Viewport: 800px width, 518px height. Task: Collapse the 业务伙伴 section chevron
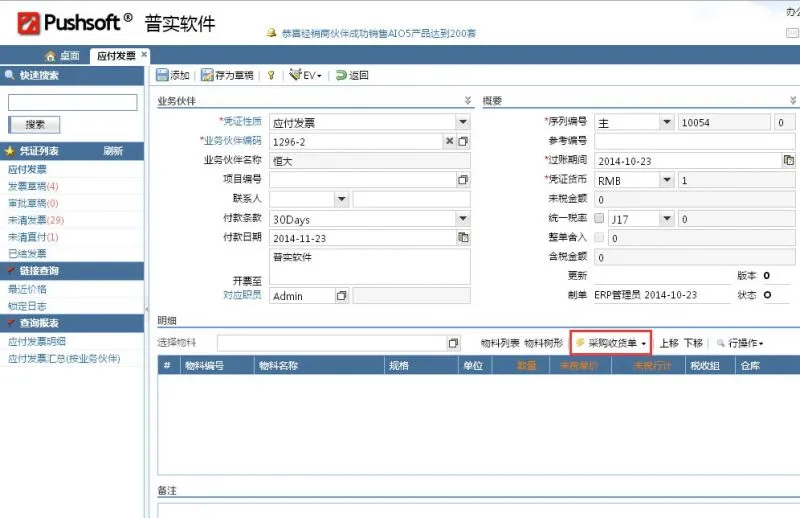click(467, 101)
